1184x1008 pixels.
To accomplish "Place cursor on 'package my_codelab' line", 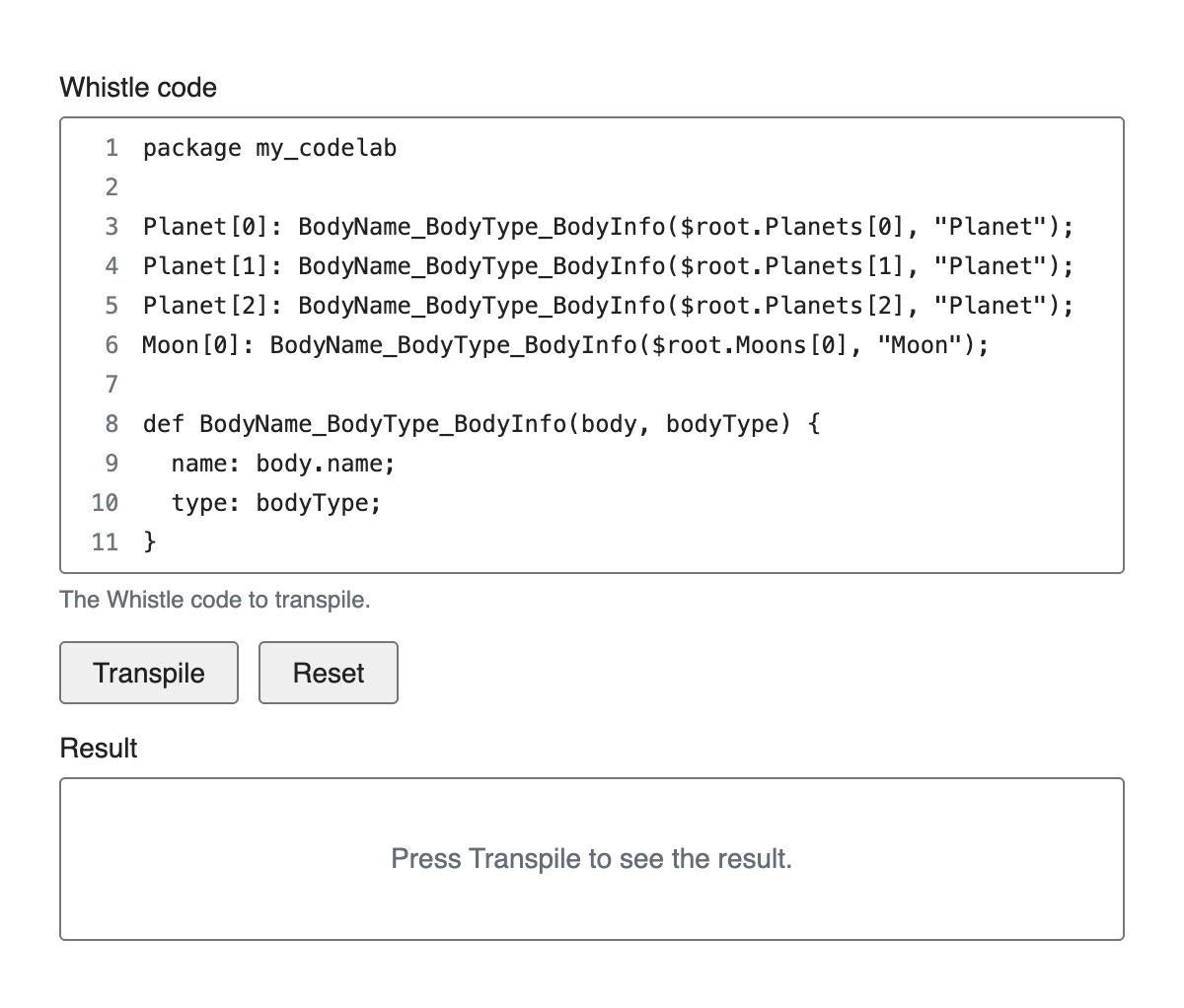I will [x=269, y=148].
